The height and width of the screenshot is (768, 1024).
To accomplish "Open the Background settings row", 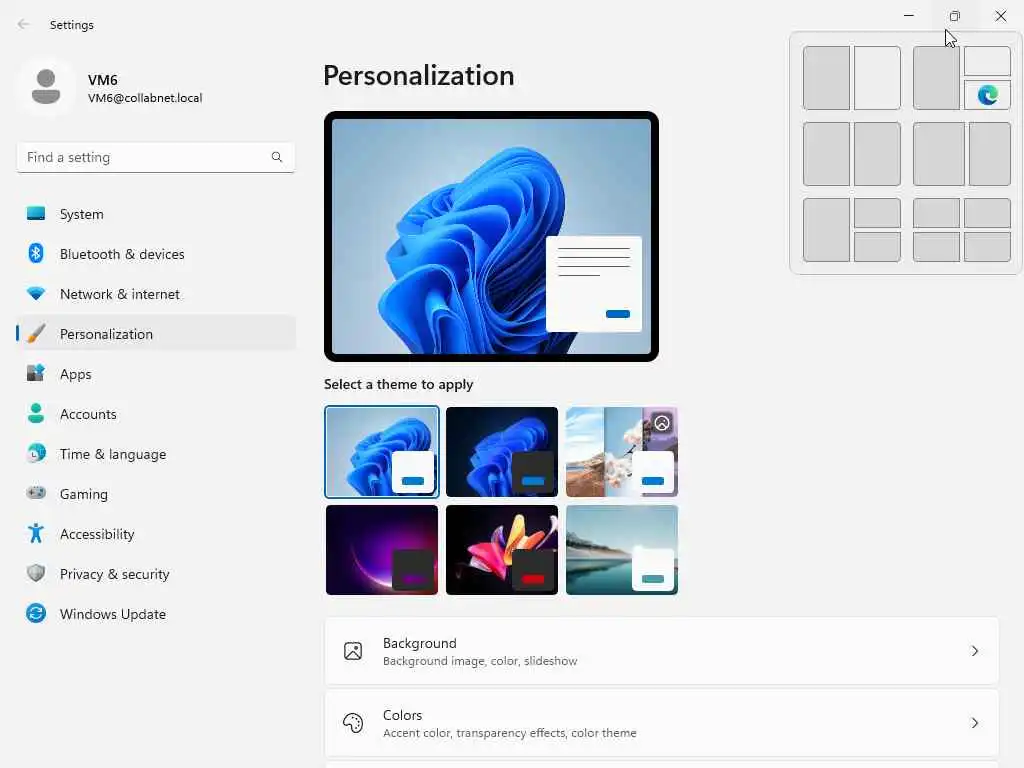I will [x=662, y=651].
